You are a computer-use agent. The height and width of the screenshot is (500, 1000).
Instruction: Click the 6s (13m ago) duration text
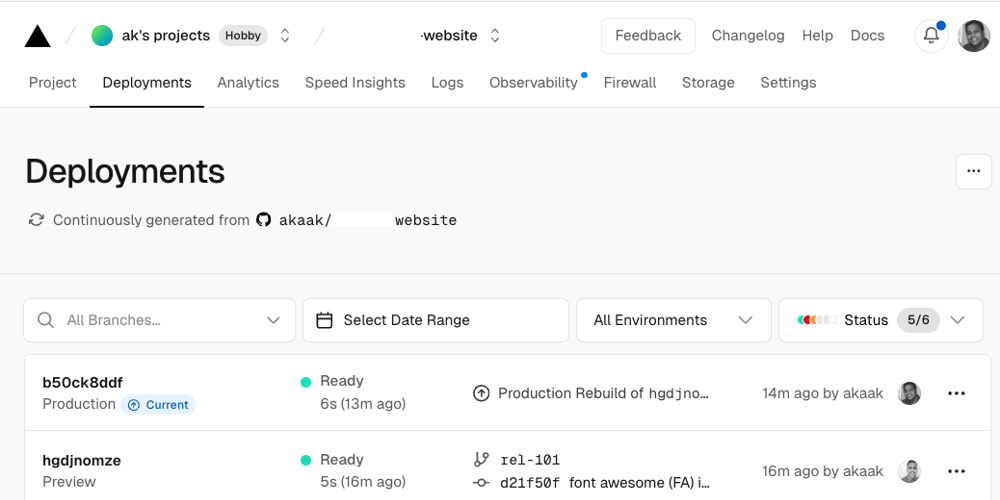363,404
